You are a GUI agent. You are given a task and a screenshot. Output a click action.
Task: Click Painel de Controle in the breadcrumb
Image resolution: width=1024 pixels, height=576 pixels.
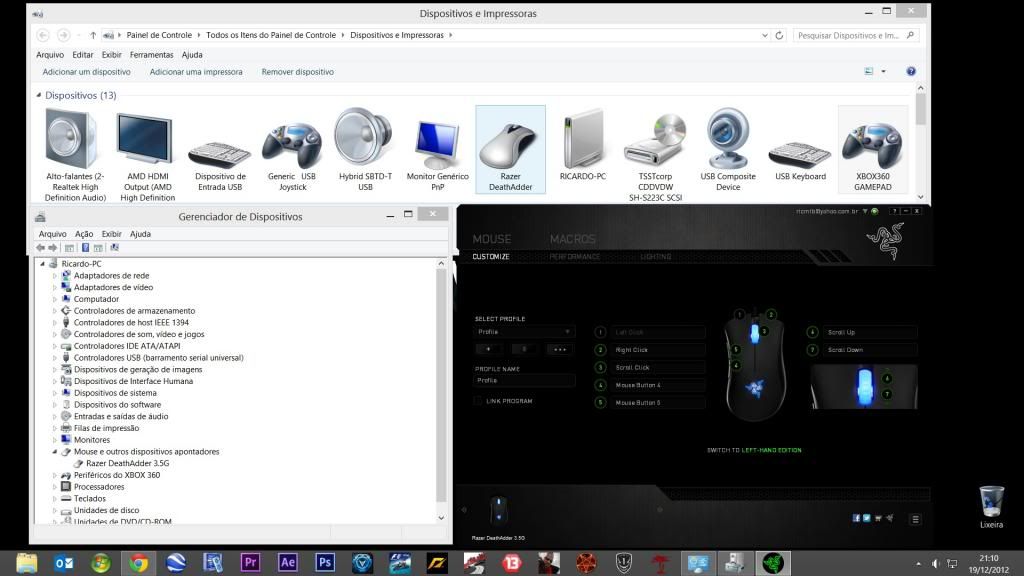pos(159,35)
